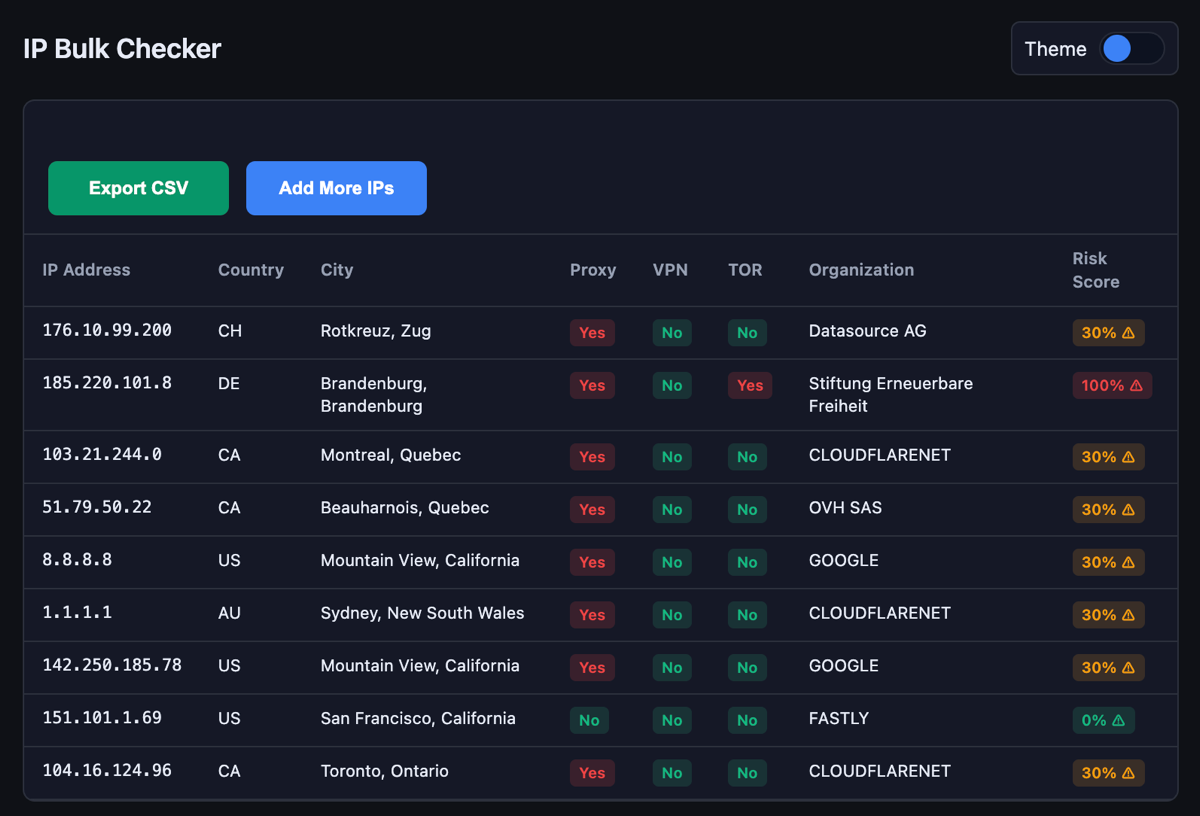Click the VPN No badge on the GOOGLE 8.8.8.8 row

pyautogui.click(x=671, y=562)
